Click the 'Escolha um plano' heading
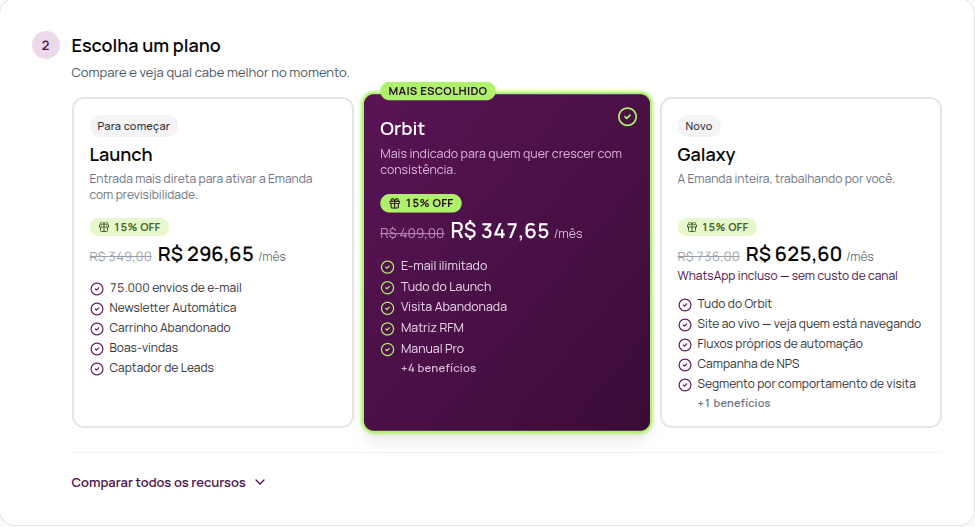Viewport: 975px width, 527px height. 146,46
